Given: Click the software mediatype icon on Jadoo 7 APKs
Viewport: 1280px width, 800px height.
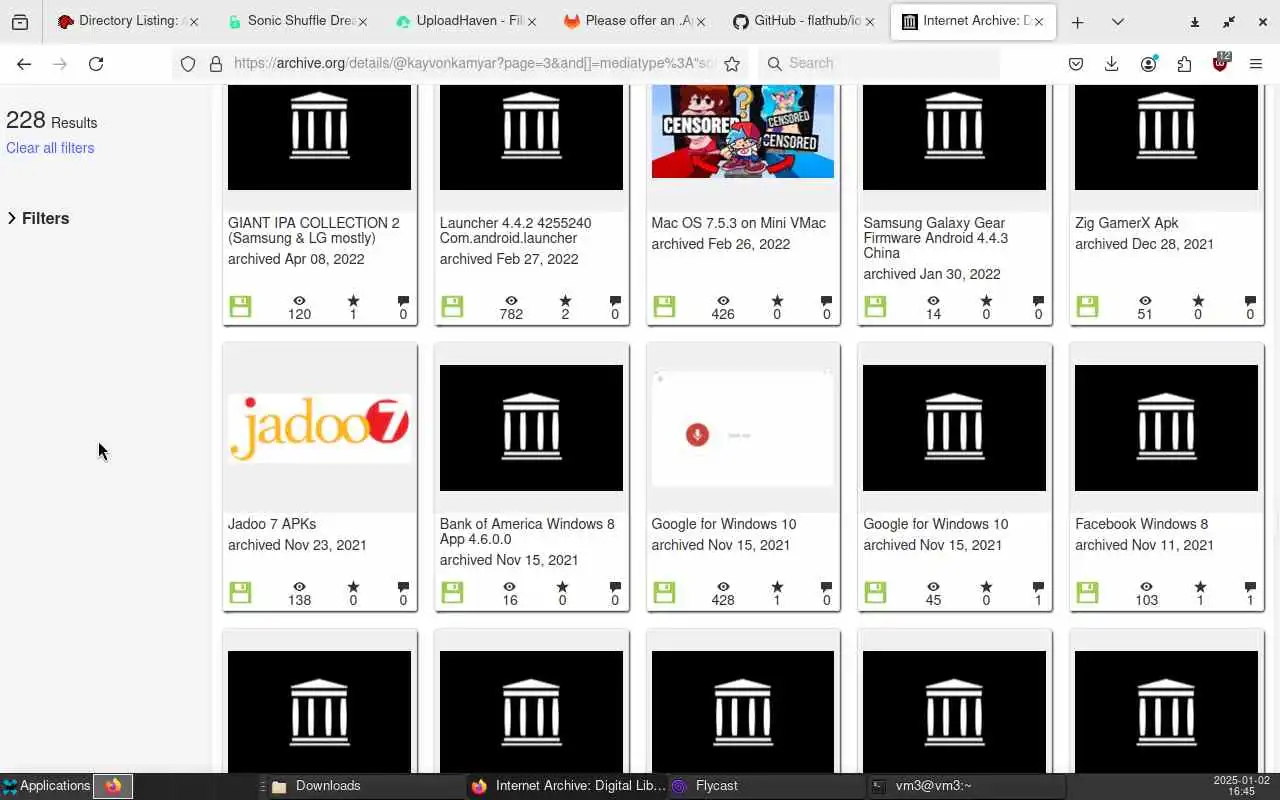Looking at the screenshot, I should (x=240, y=592).
